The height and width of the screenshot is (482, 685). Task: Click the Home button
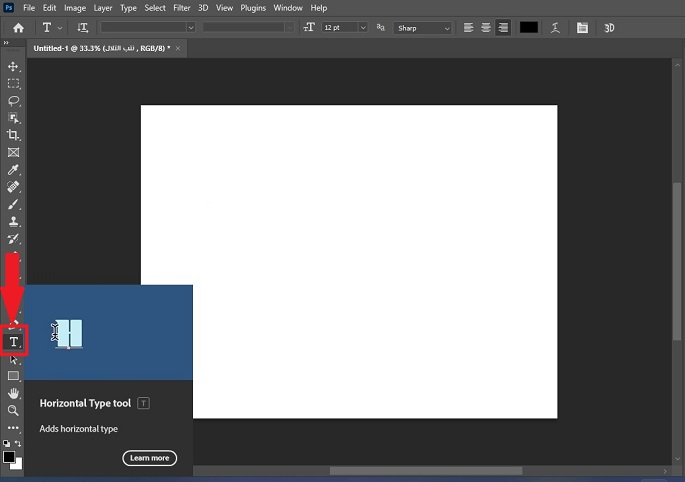coord(18,28)
